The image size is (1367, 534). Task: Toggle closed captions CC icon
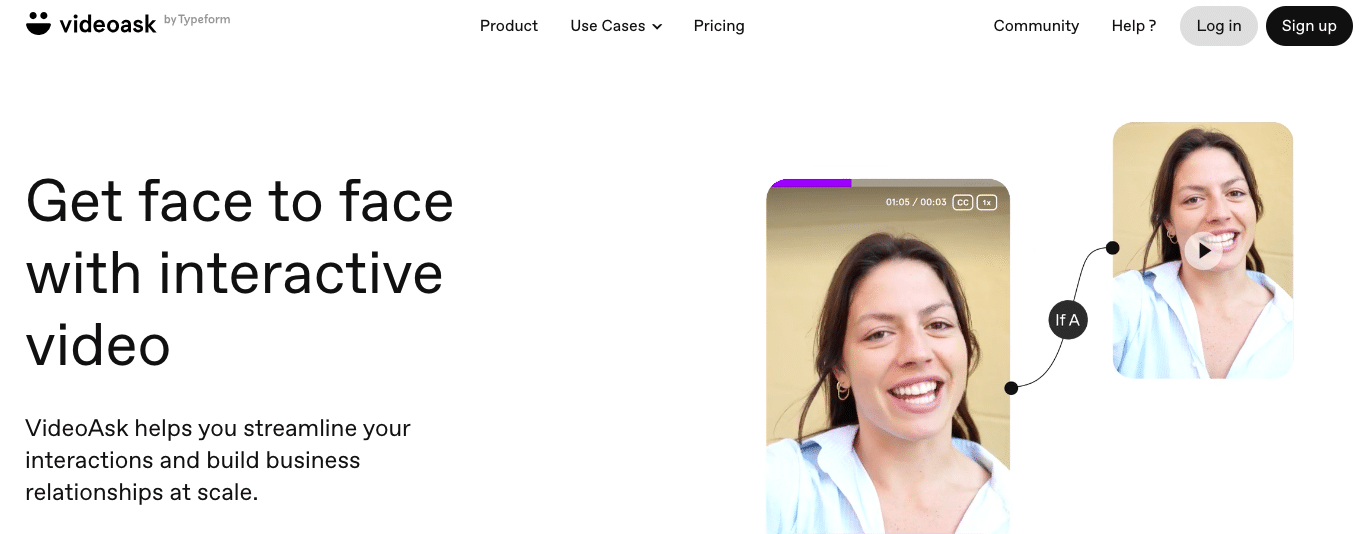962,202
